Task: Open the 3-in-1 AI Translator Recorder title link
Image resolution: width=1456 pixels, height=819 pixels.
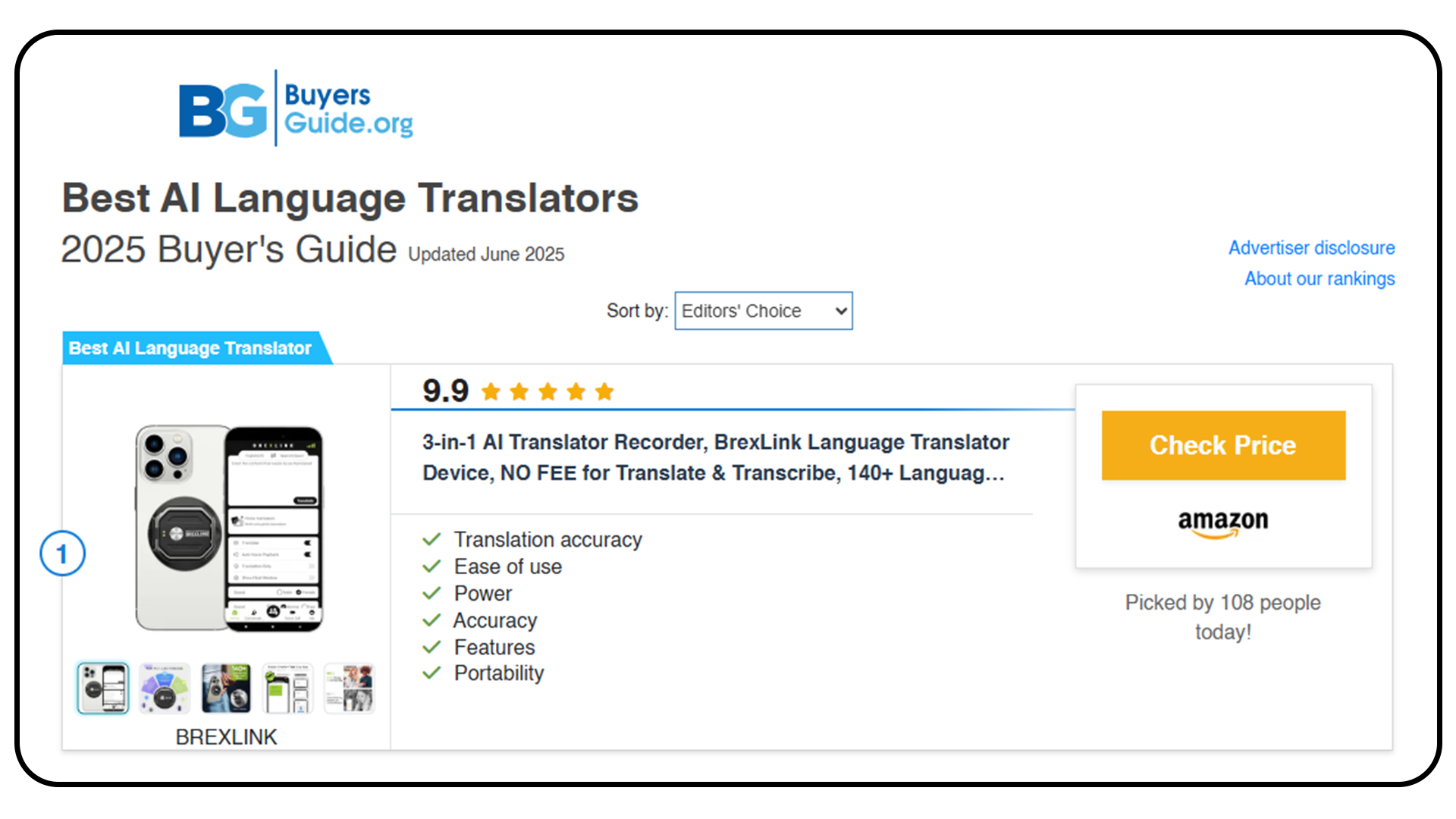Action: click(715, 457)
